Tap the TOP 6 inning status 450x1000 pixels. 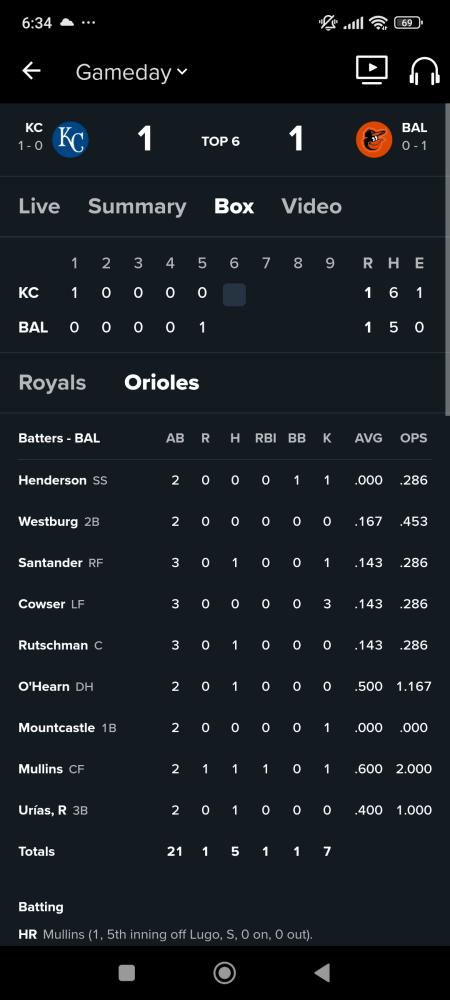tap(221, 141)
